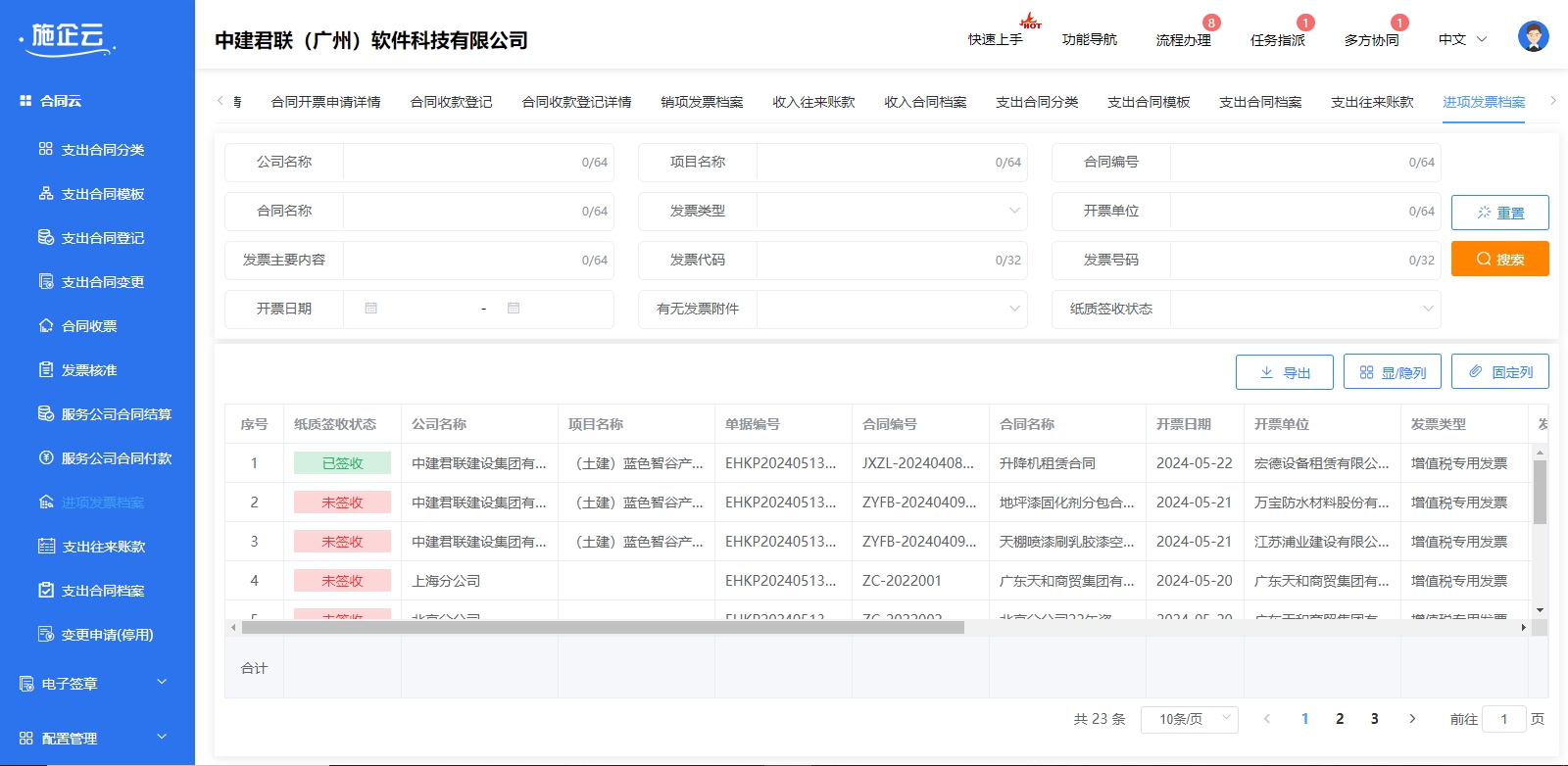The image size is (1568, 766).
Task: Expand the 电子签章 menu
Action: [97, 684]
